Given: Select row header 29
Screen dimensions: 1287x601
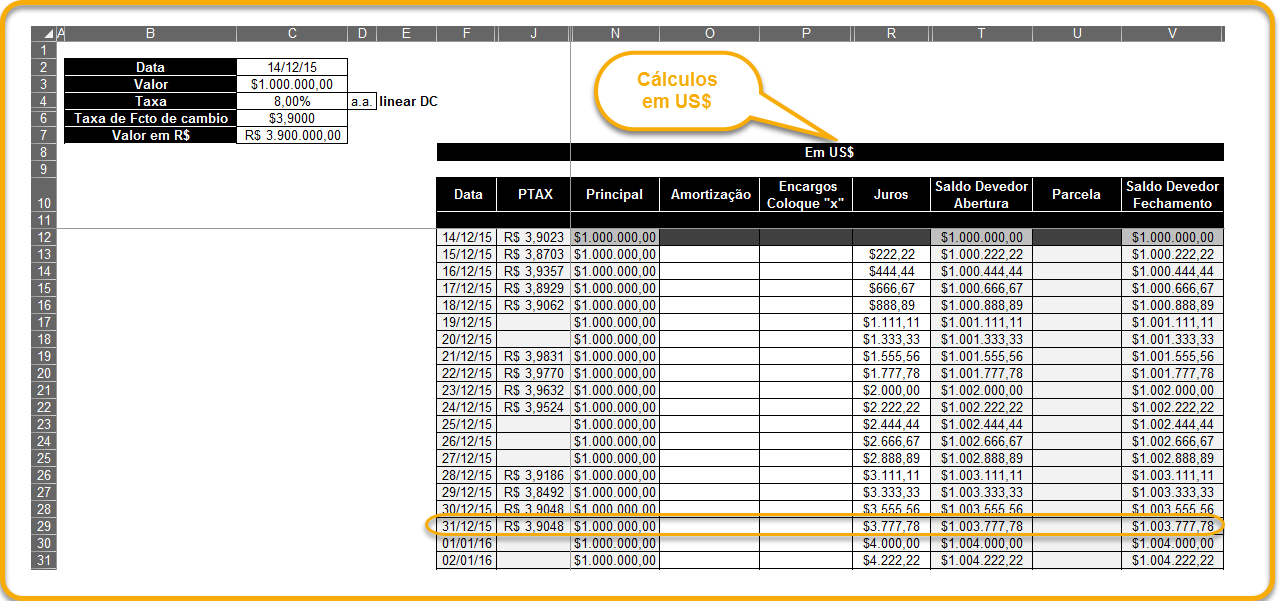Looking at the screenshot, I should point(45,526).
